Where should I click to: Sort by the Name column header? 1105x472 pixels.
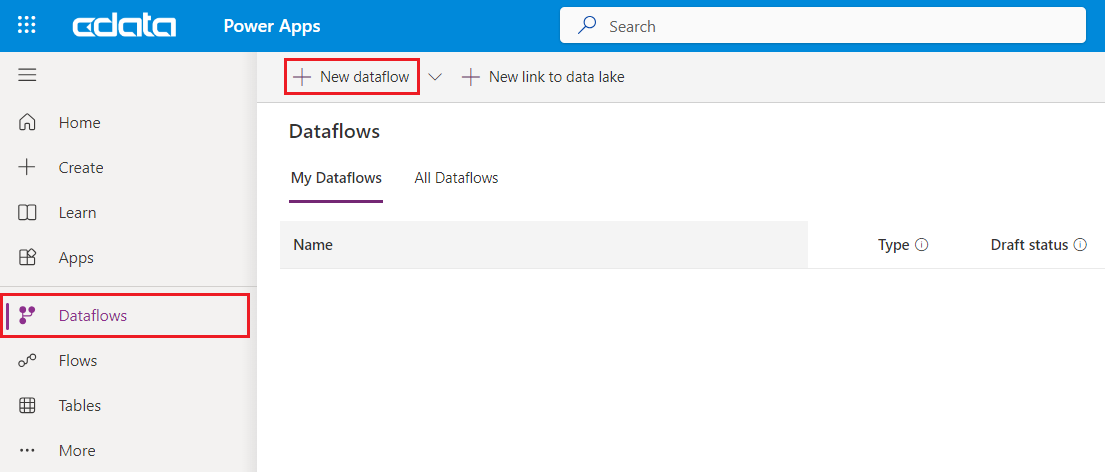pos(313,245)
